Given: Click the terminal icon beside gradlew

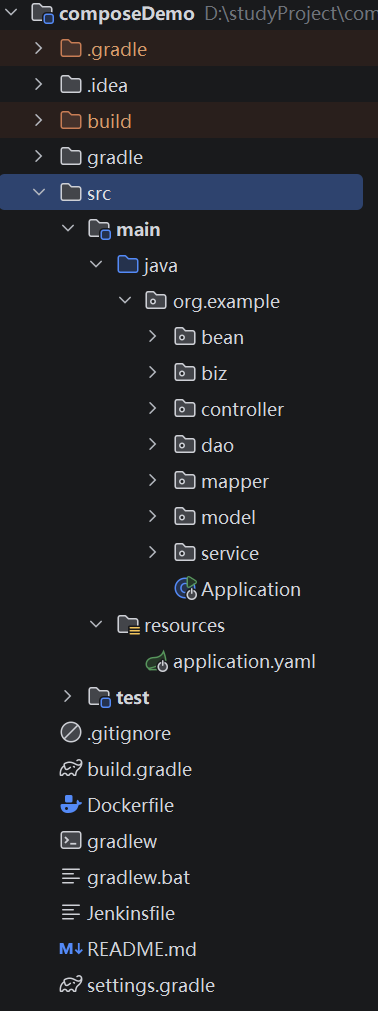Looking at the screenshot, I should point(71,841).
